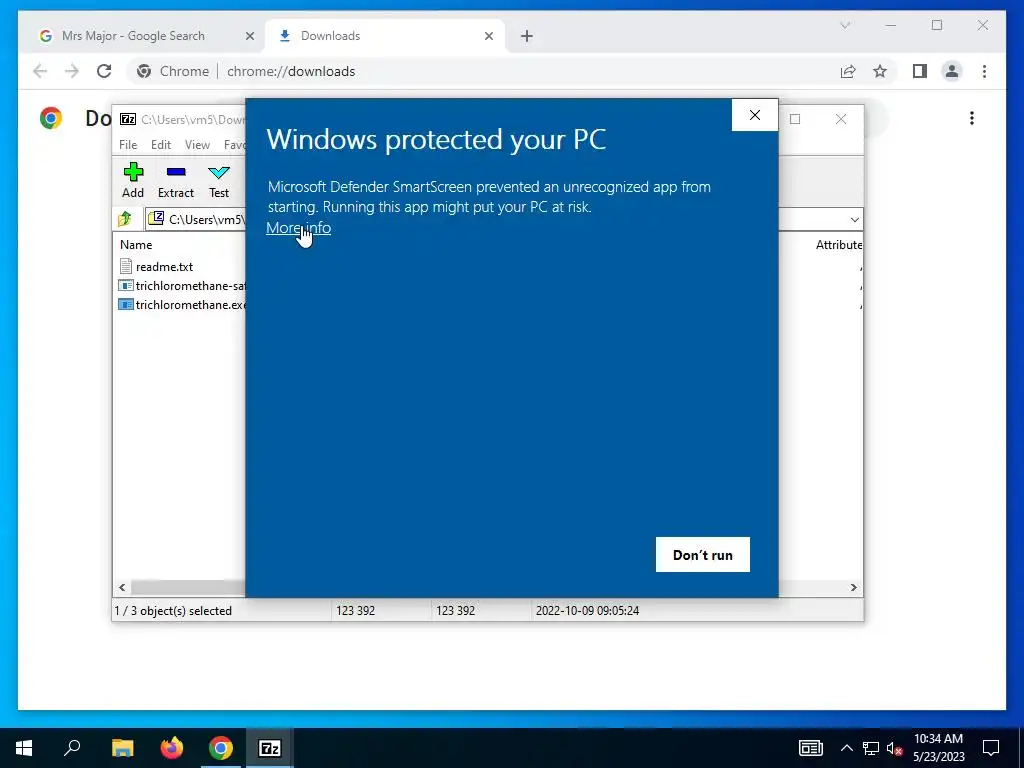Expand the 7-Zip address path dropdown
This screenshot has width=1024, height=768.
click(x=854, y=219)
